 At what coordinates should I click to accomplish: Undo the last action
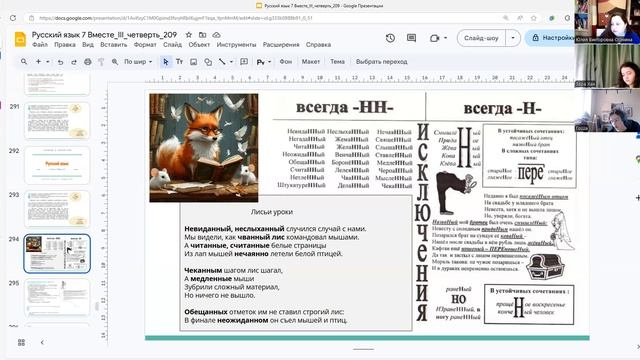60,62
